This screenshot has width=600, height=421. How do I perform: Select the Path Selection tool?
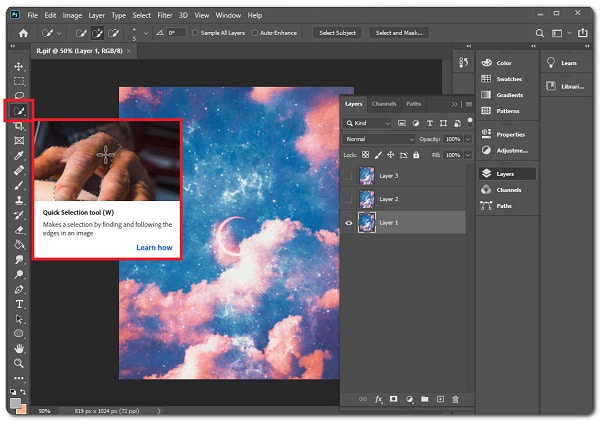click(x=19, y=319)
